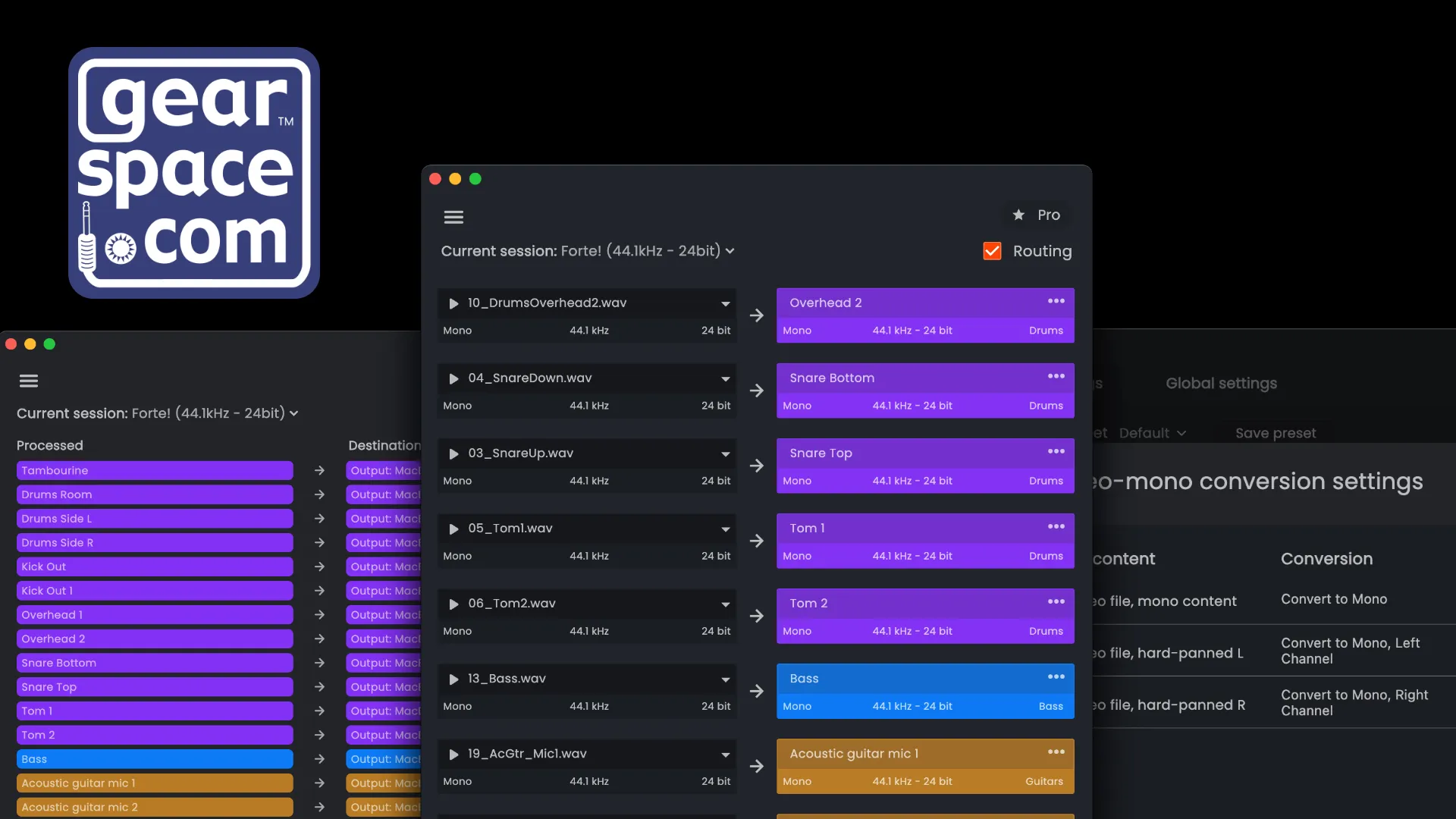This screenshot has width=1456, height=819.
Task: Click Drums group label on Snare Top track
Action: tap(1046, 481)
